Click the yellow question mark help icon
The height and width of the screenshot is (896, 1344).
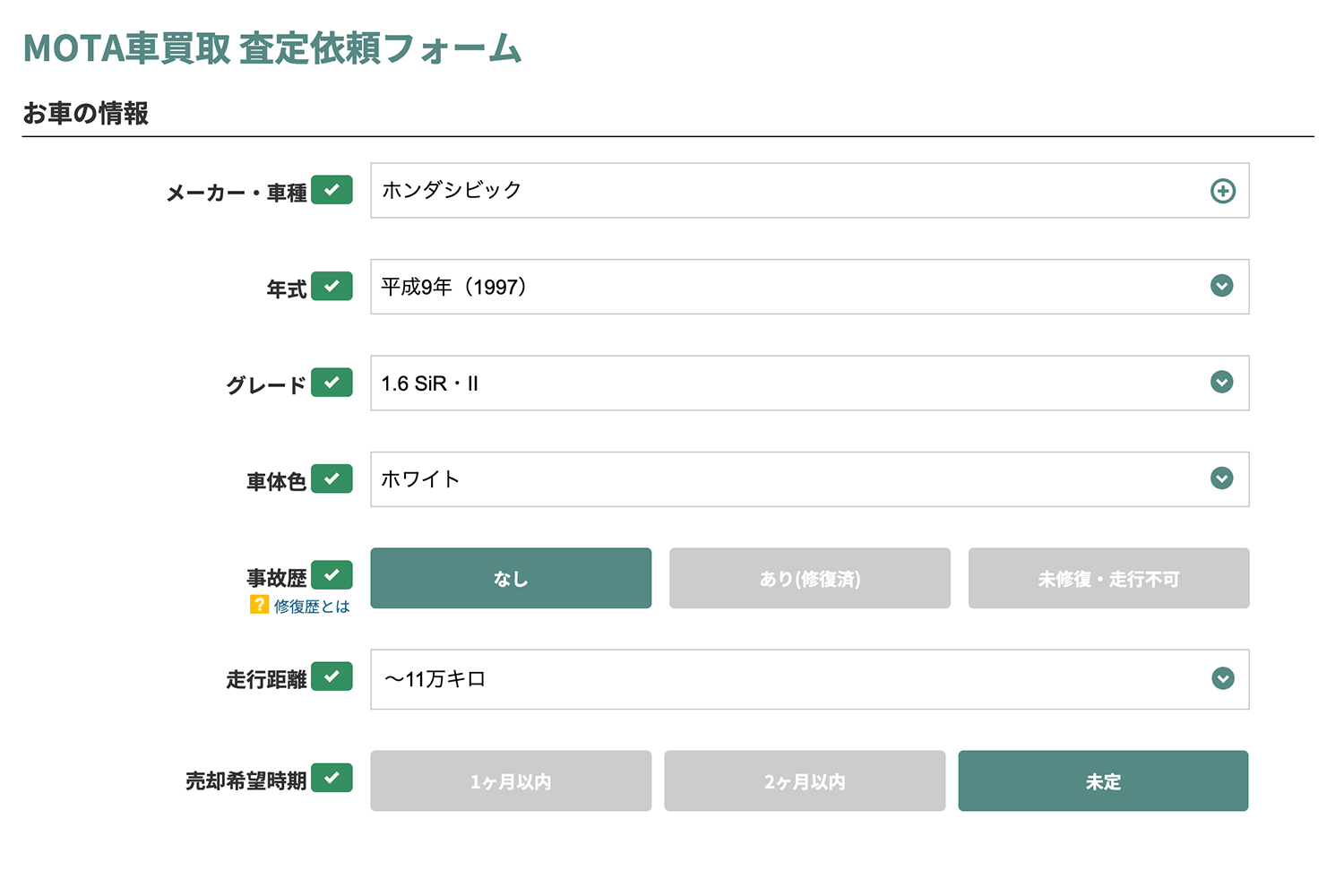(259, 605)
